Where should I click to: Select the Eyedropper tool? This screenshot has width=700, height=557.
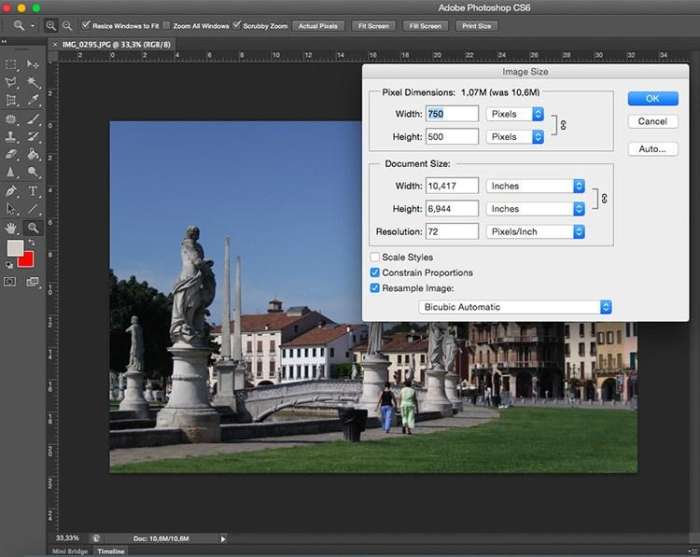pyautogui.click(x=33, y=100)
